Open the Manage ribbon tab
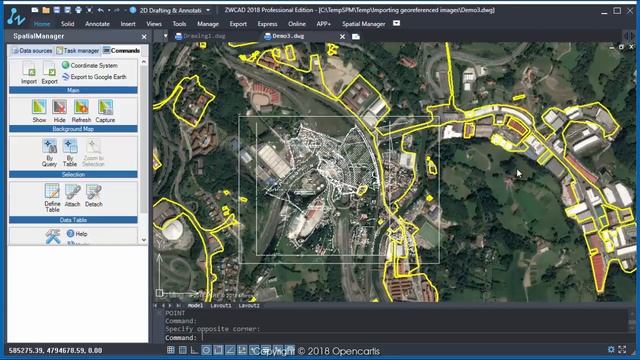This screenshot has height=360, width=640. coord(208,24)
